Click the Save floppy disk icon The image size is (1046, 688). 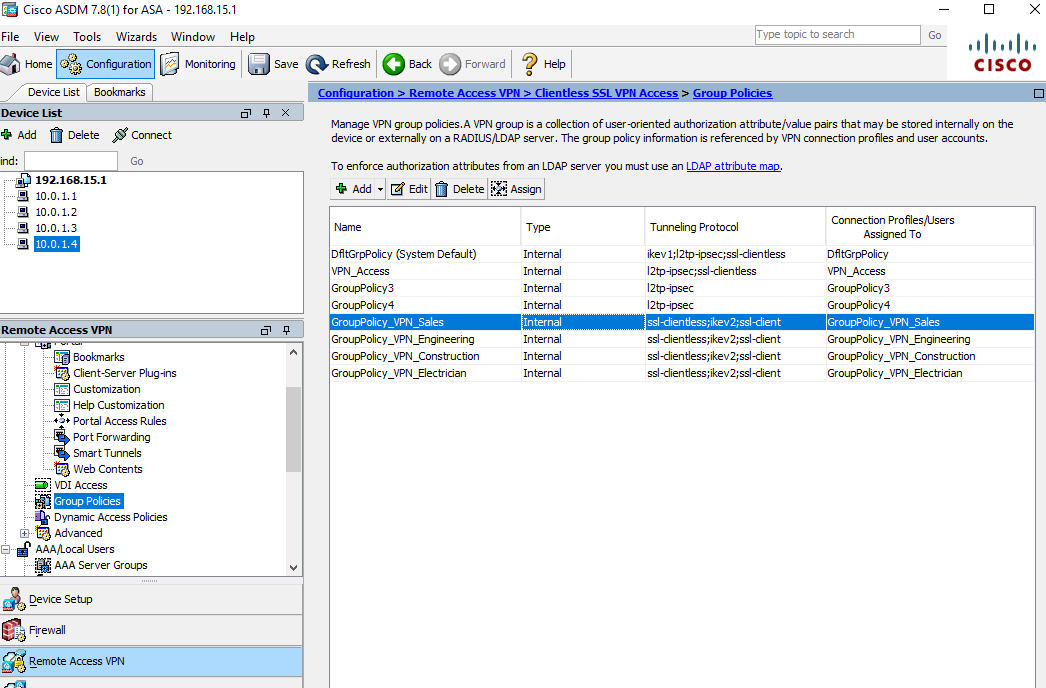tap(259, 64)
